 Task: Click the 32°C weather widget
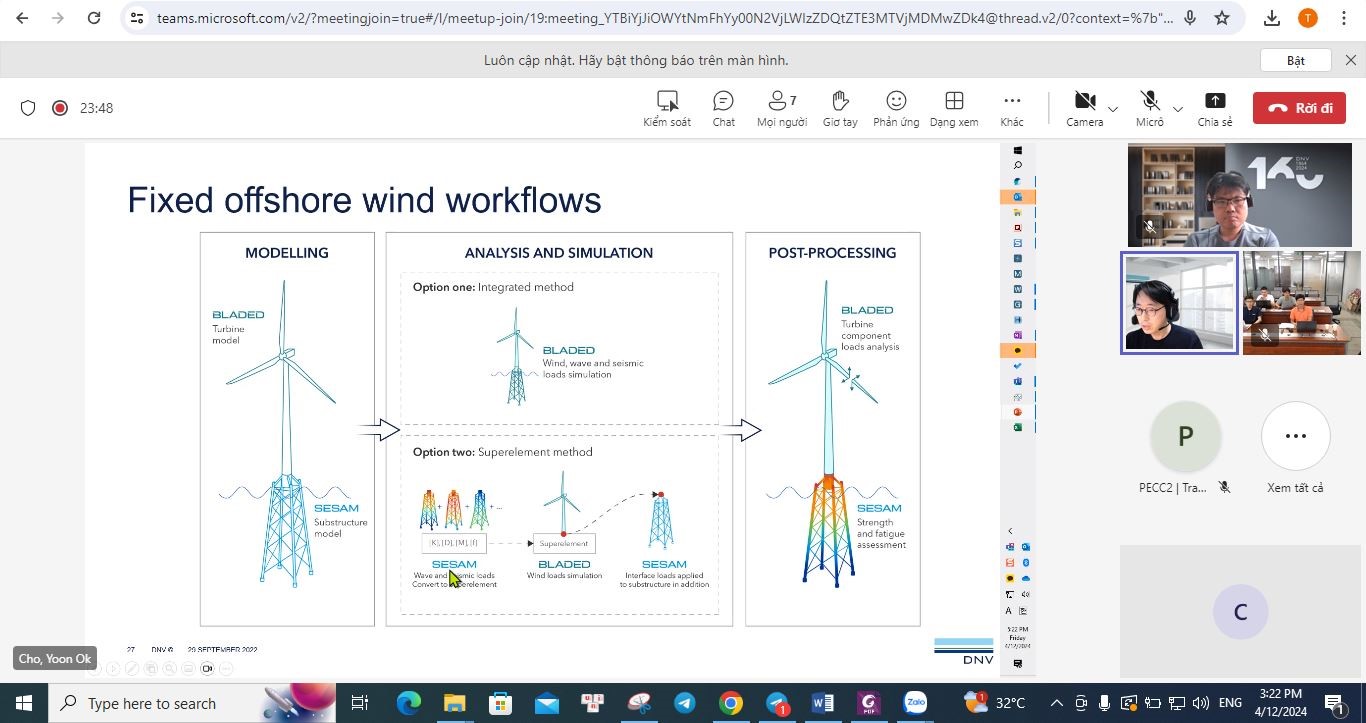coord(995,703)
